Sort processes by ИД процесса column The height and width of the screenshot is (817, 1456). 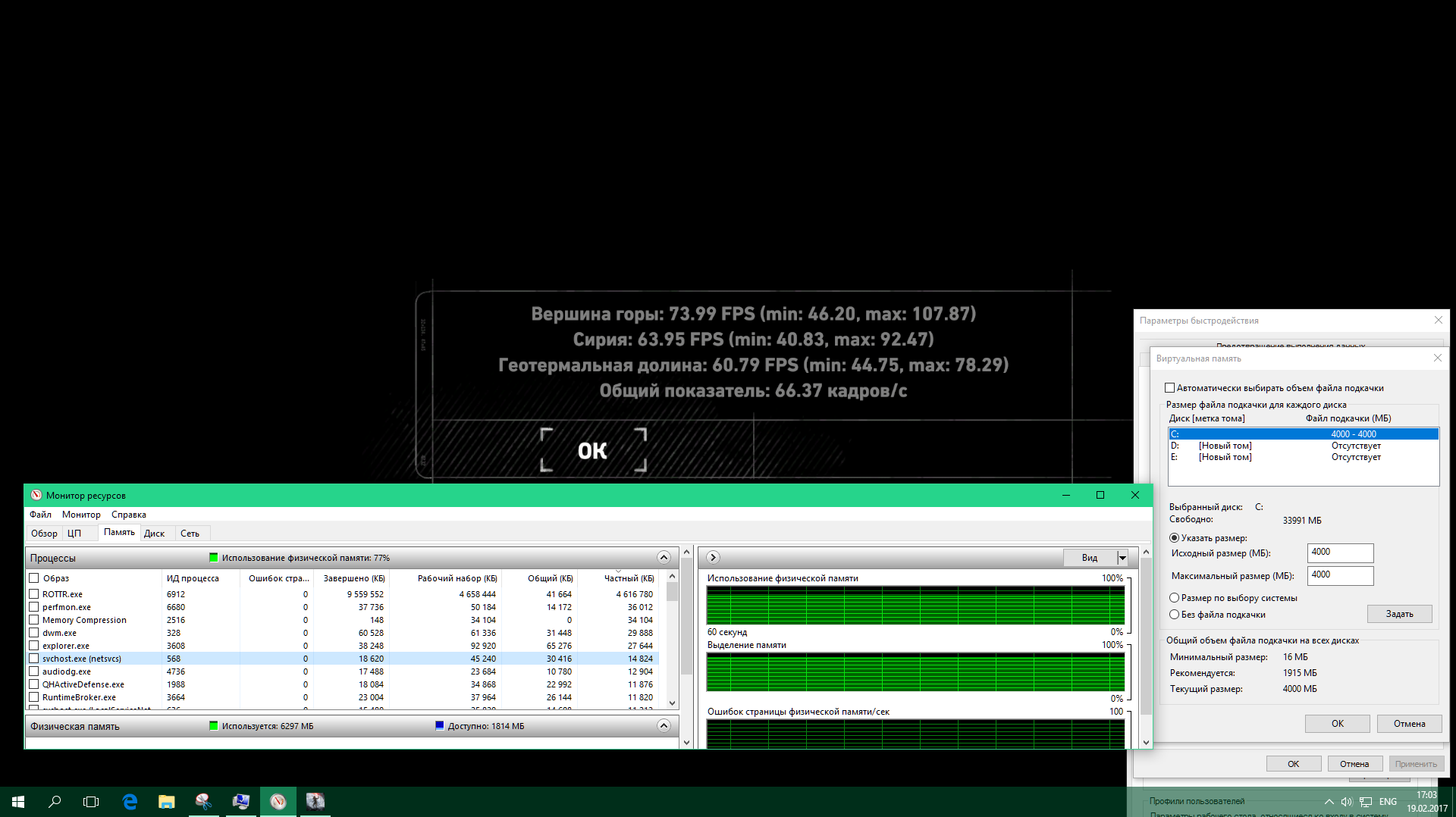click(201, 578)
